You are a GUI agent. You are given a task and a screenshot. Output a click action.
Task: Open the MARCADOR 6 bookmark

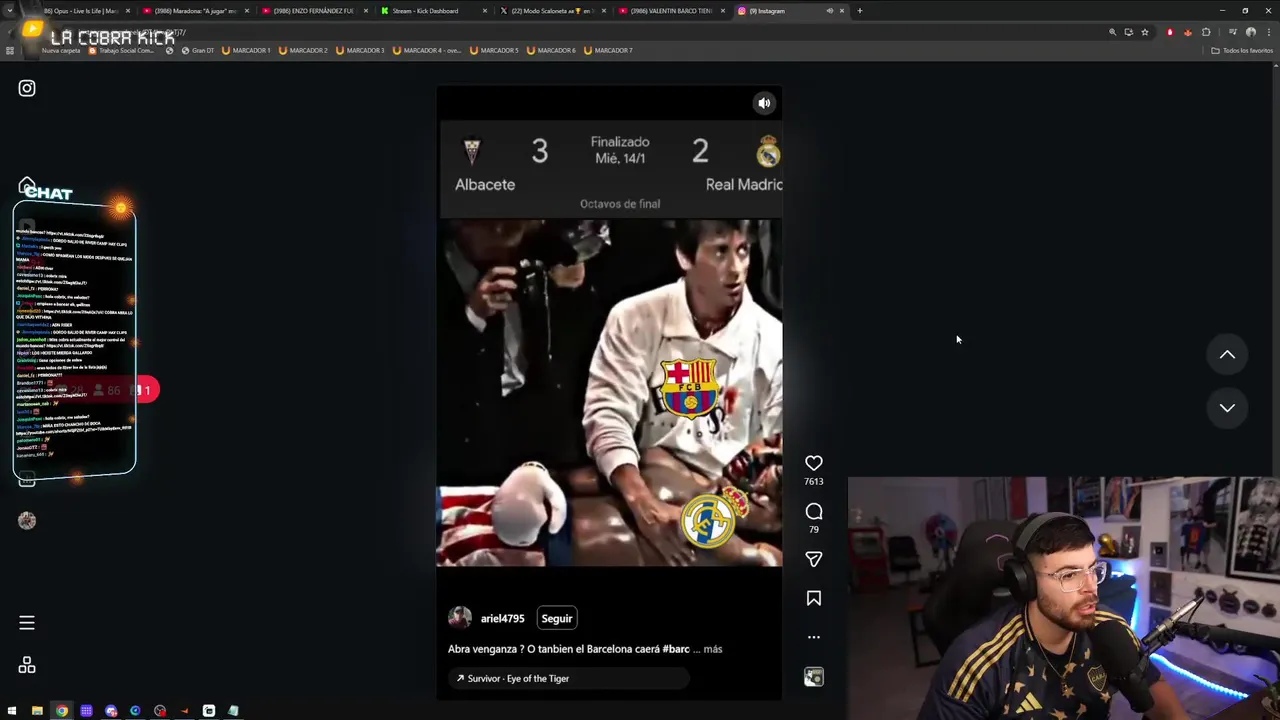click(552, 50)
